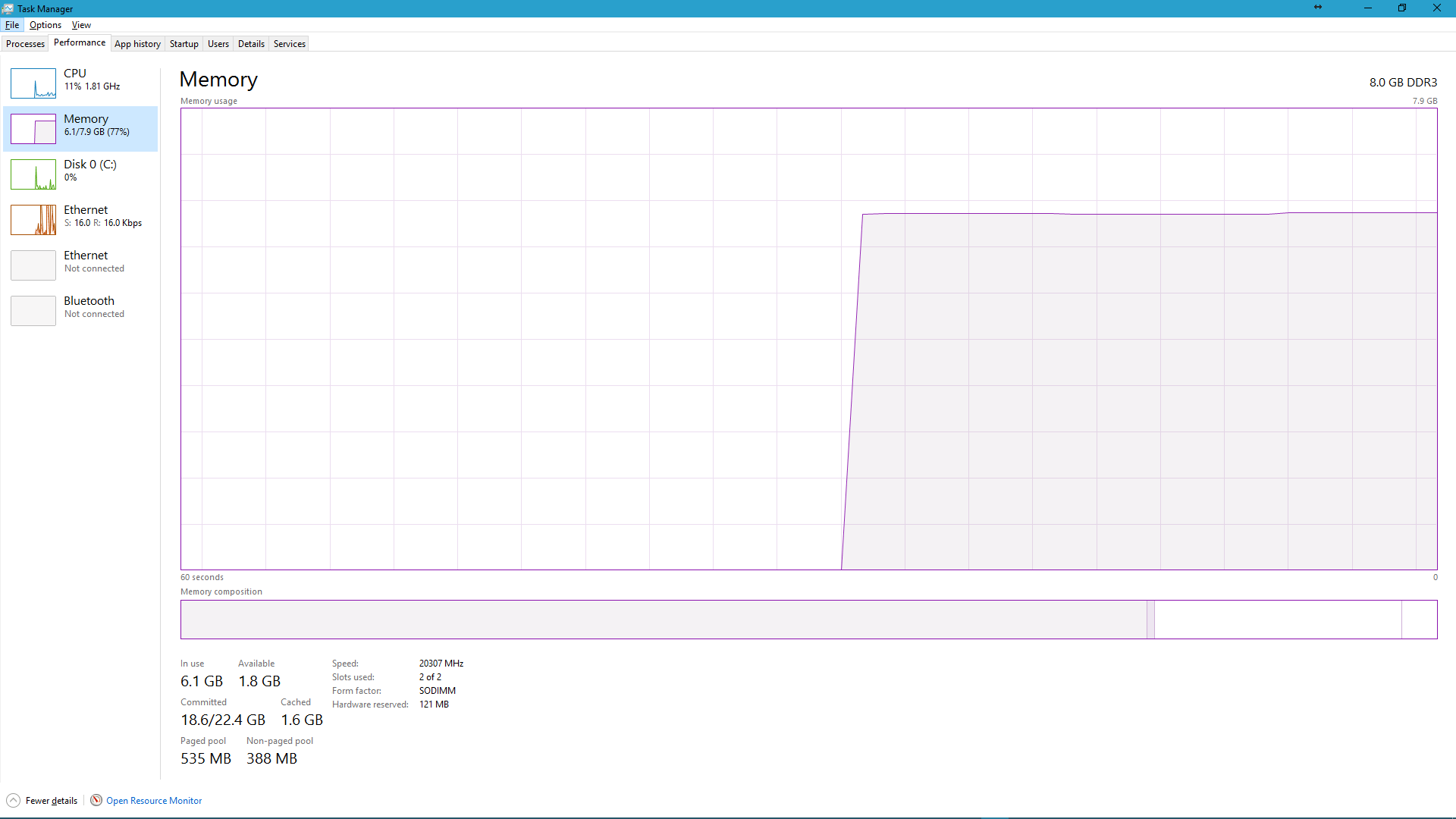Viewport: 1456px width, 819px height.
Task: Select the CPU performance graph in sidebar
Action: pyautogui.click(x=80, y=83)
